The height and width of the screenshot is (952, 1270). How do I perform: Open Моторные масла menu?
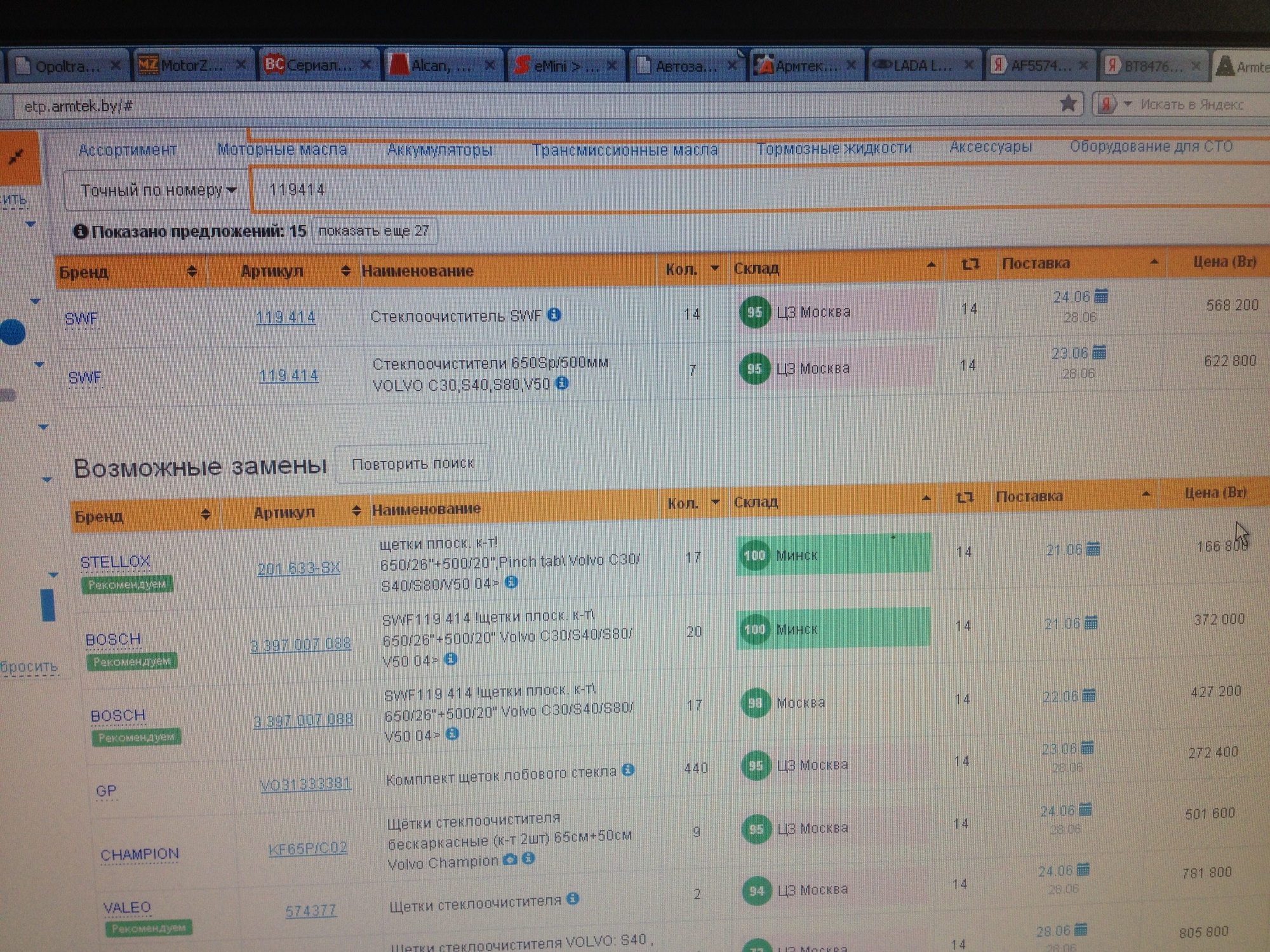coord(282,150)
